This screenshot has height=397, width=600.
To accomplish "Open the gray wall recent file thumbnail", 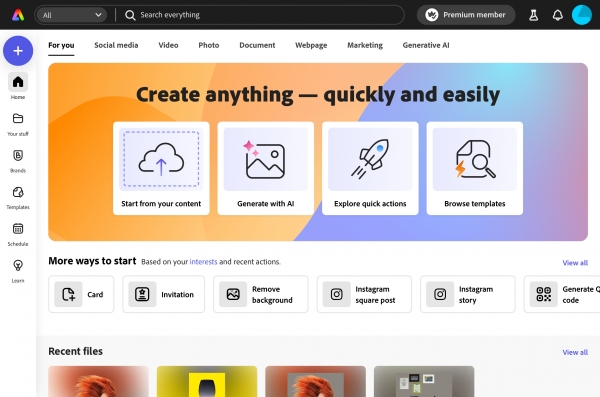I will click(x=424, y=381).
